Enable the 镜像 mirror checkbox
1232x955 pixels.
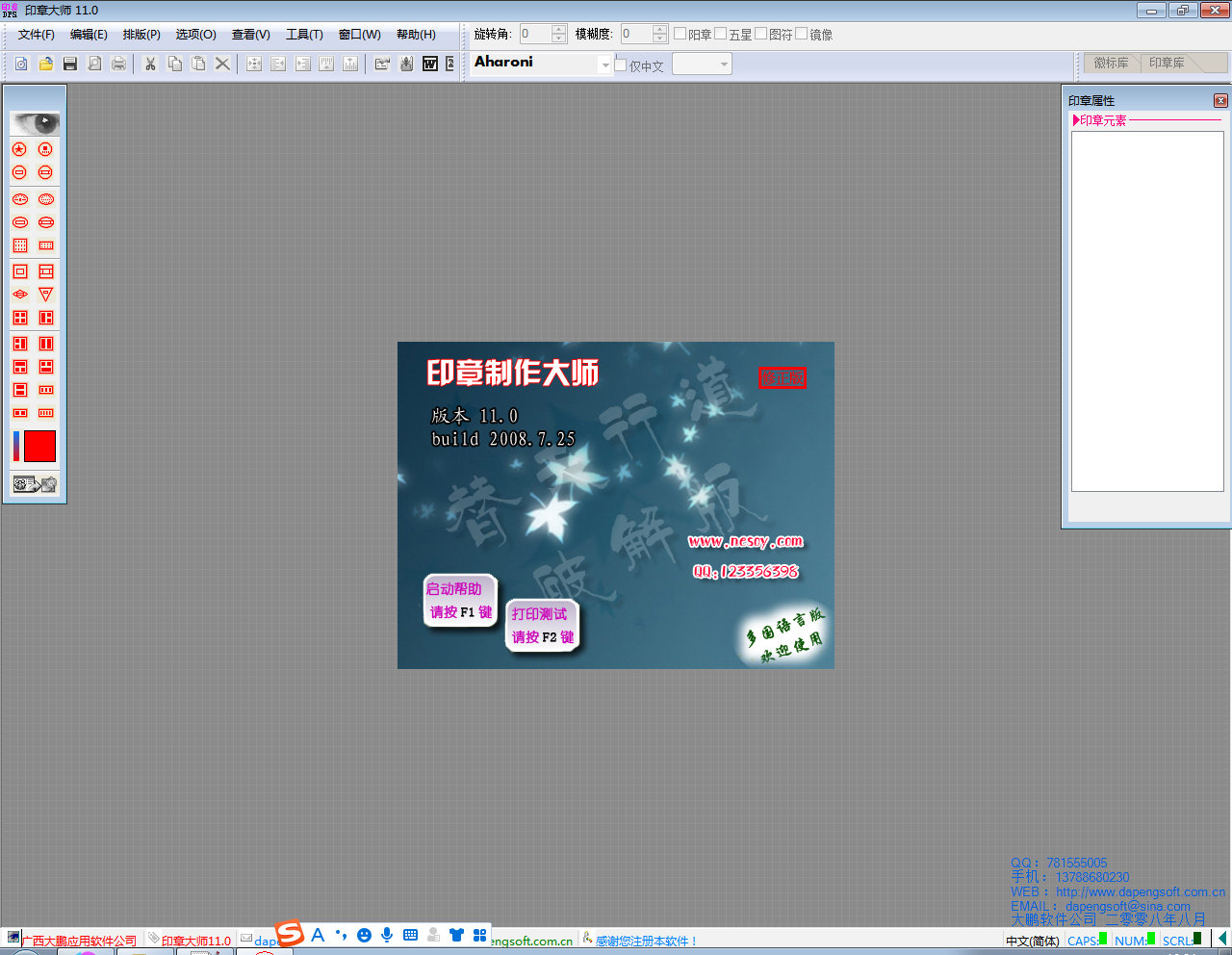coord(801,34)
